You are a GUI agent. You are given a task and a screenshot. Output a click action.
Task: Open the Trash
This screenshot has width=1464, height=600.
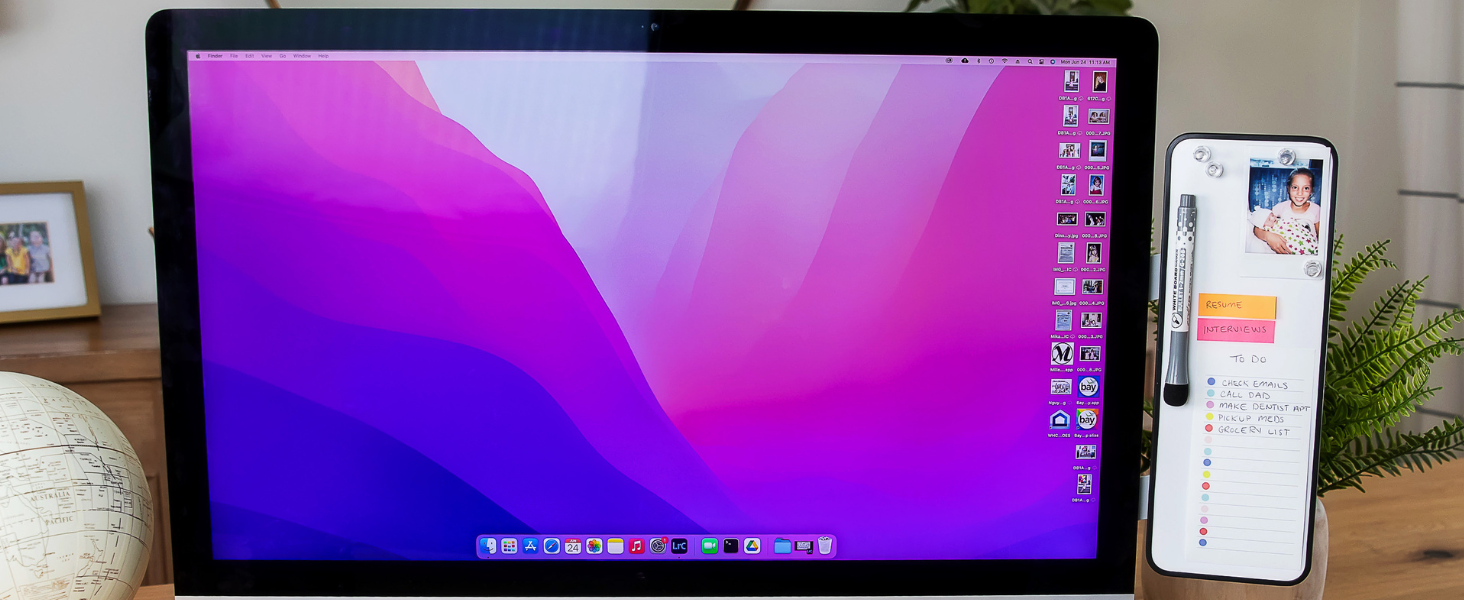[x=825, y=545]
